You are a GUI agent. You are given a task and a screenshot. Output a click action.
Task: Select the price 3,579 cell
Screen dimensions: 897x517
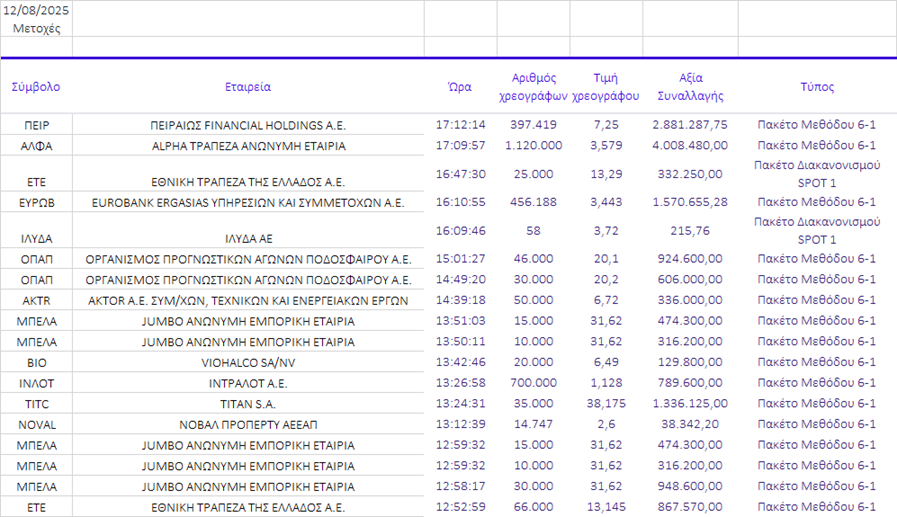coord(606,145)
